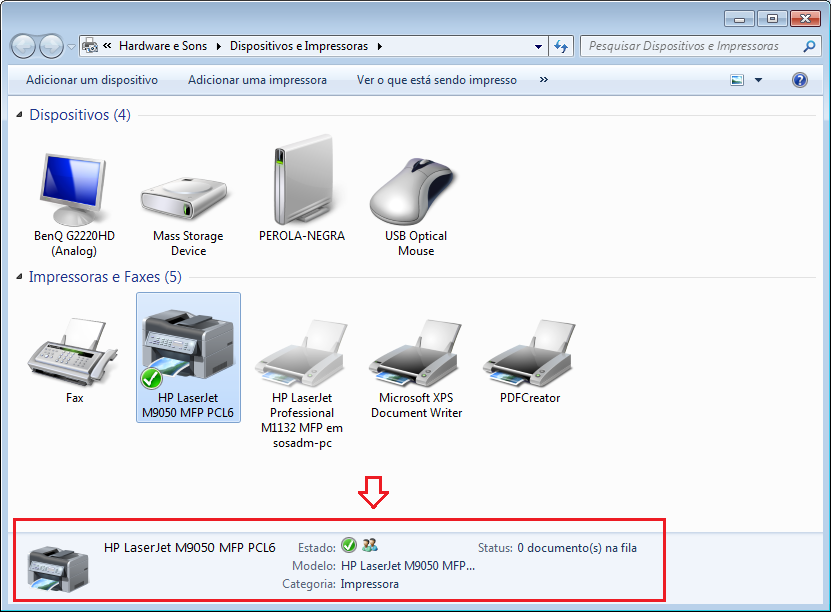Select the USB Optical Mouse icon
831x612 pixels.
pyautogui.click(x=413, y=192)
